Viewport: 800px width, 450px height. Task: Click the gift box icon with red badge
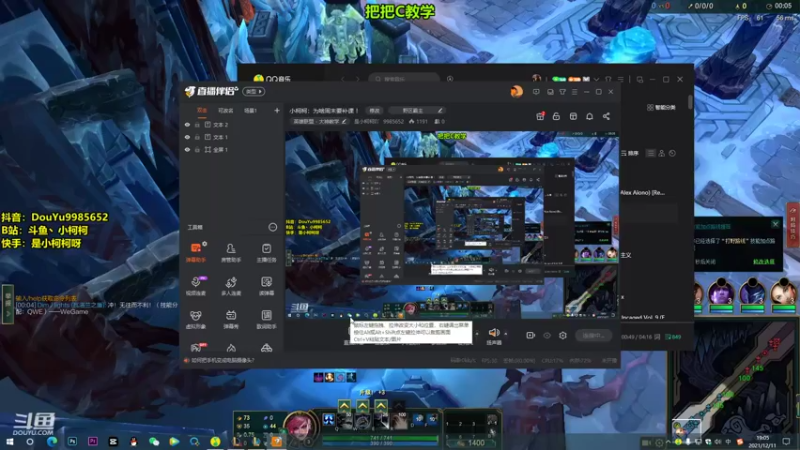pos(540,116)
